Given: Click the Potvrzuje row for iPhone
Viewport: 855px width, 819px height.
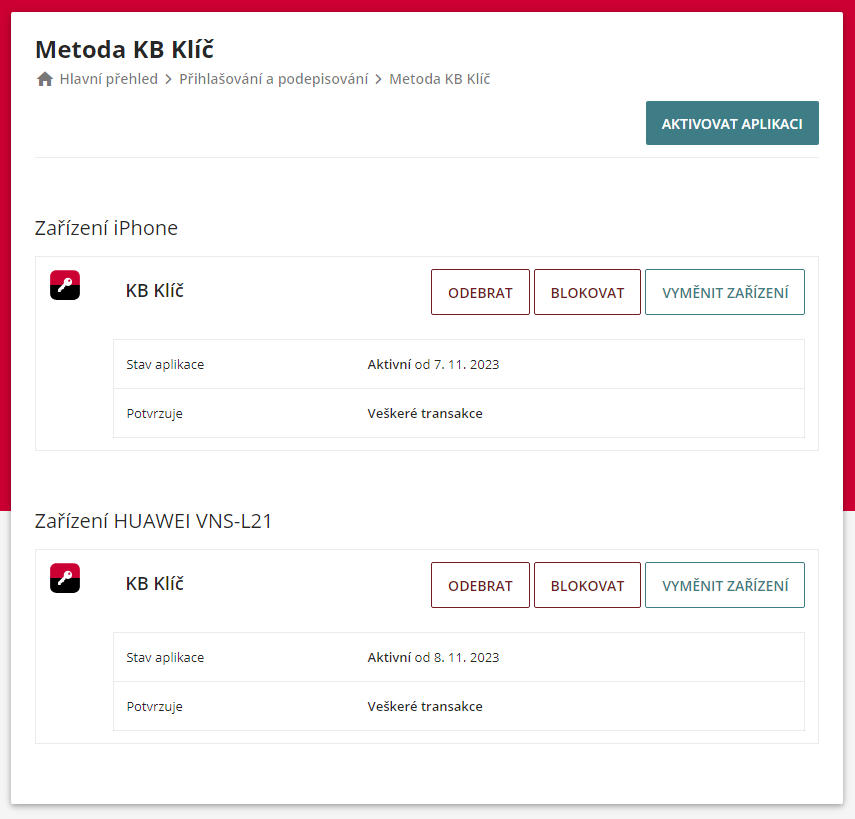Looking at the screenshot, I should tap(153, 413).
